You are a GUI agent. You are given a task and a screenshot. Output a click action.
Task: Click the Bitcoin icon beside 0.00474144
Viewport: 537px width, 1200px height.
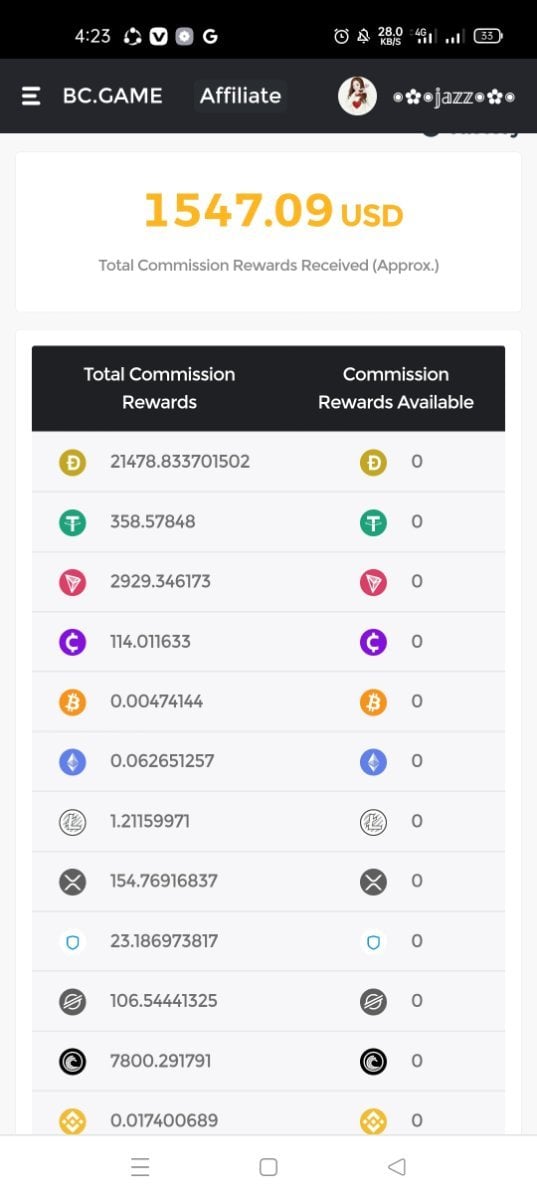[73, 702]
